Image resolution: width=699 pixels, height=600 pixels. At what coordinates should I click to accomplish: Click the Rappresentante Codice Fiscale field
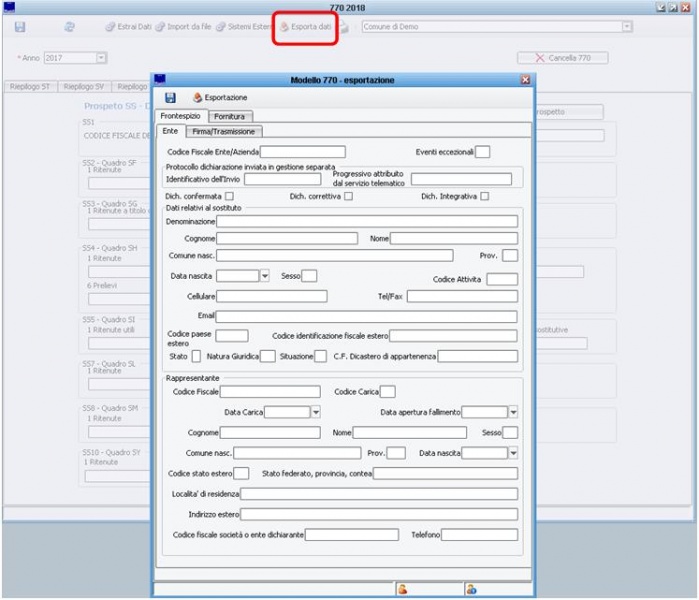tap(270, 392)
